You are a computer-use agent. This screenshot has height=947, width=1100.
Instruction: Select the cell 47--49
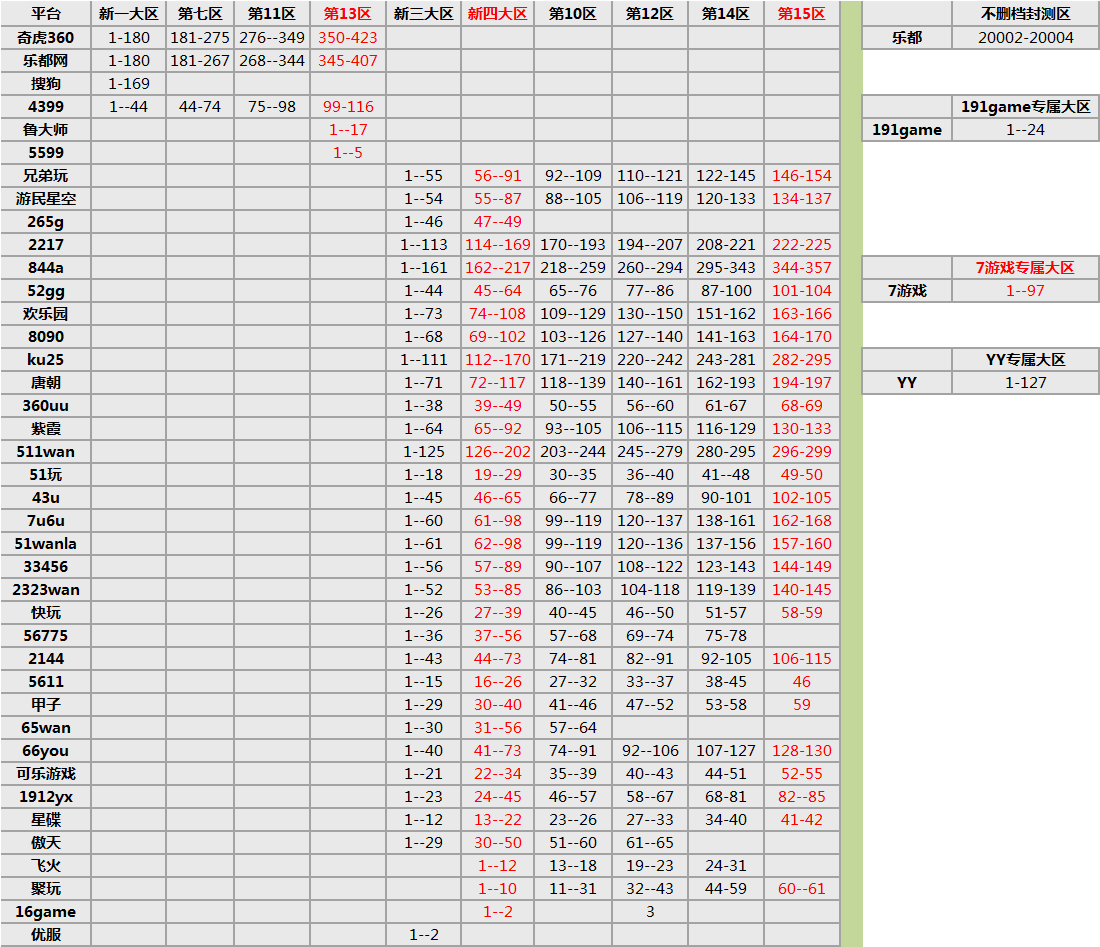[x=497, y=222]
